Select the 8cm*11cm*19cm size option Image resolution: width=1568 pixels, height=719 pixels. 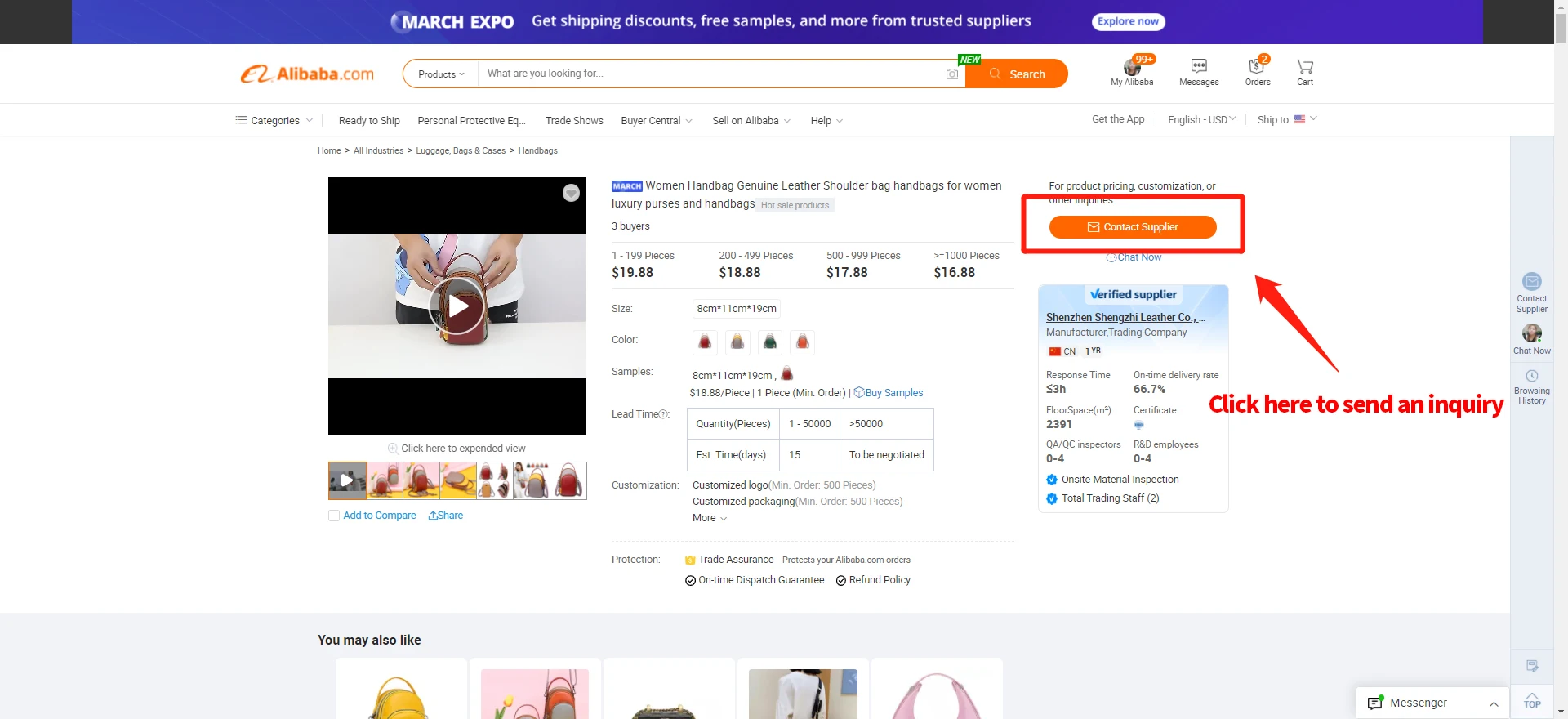pos(737,309)
